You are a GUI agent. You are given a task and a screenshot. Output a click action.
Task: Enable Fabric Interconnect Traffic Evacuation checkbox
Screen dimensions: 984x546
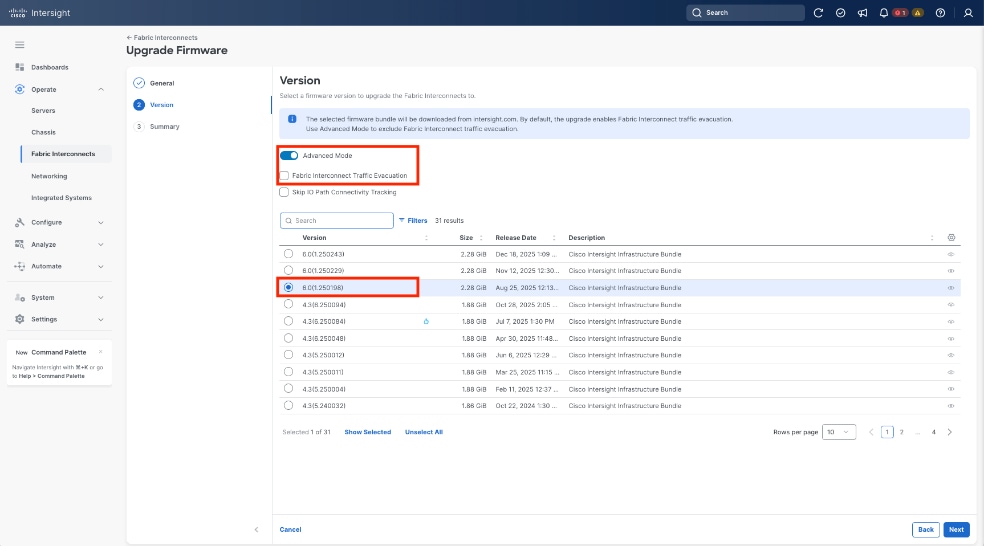click(284, 176)
